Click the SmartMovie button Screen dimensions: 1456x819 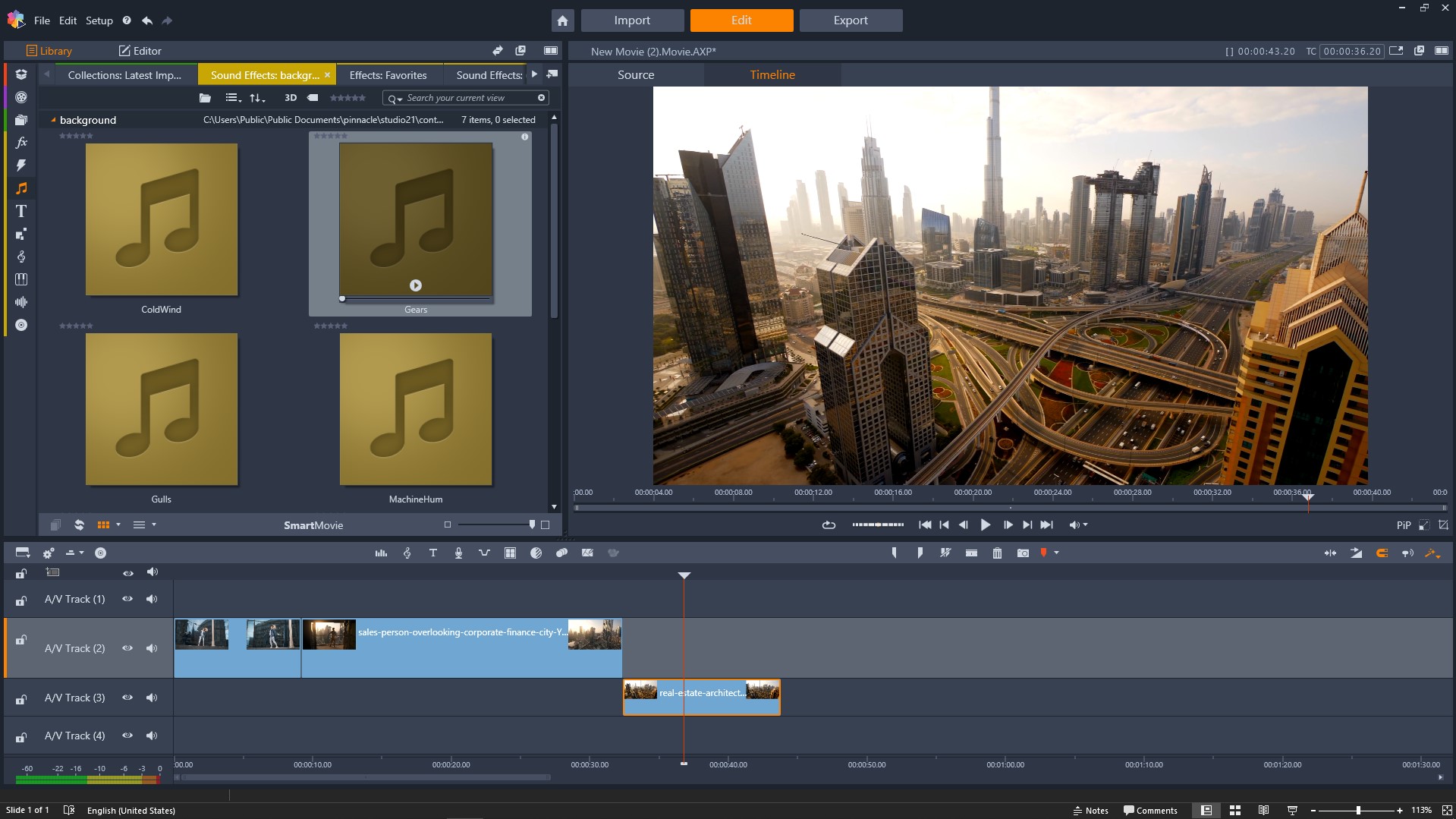tap(313, 525)
